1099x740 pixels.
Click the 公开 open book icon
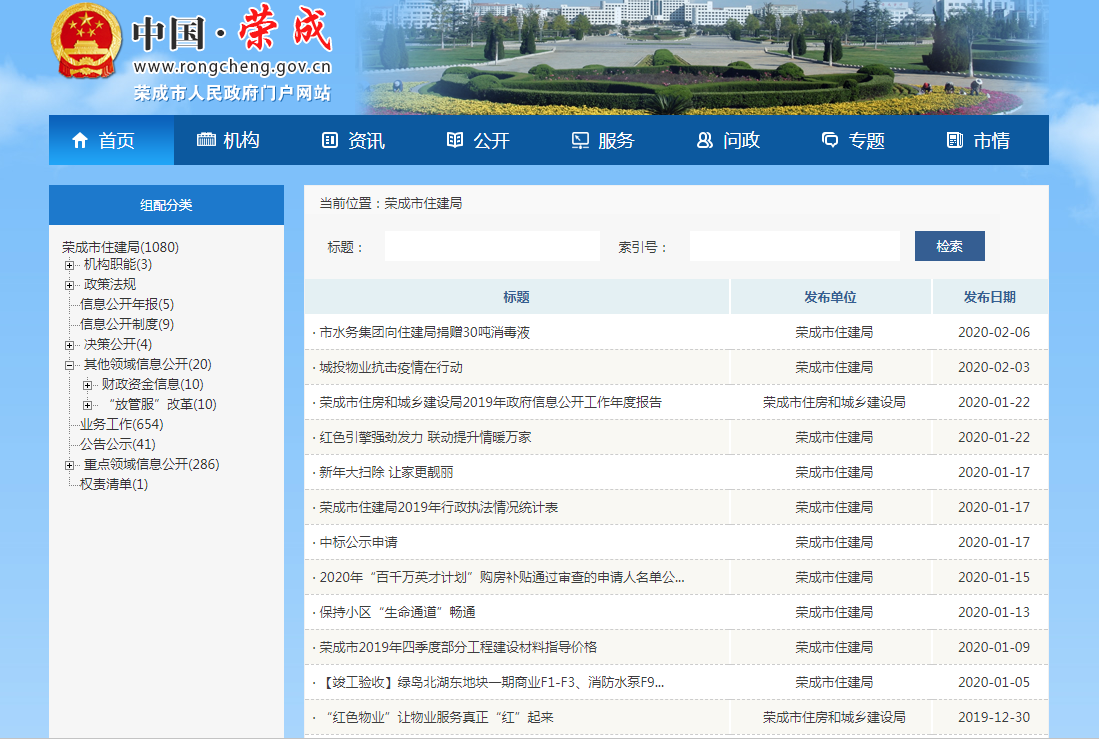coord(455,141)
